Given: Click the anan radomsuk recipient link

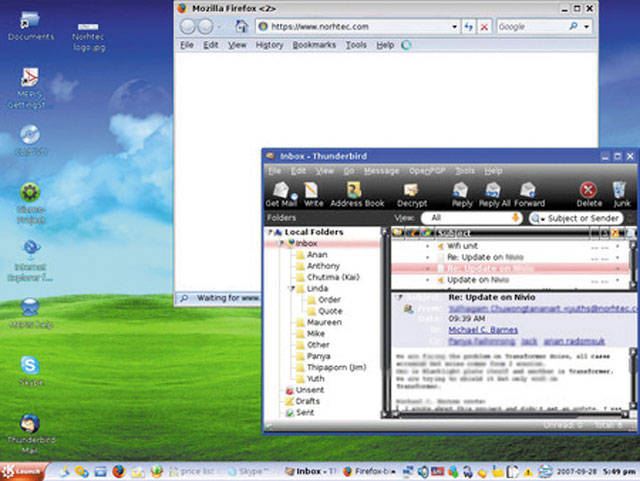Looking at the screenshot, I should click(574, 341).
